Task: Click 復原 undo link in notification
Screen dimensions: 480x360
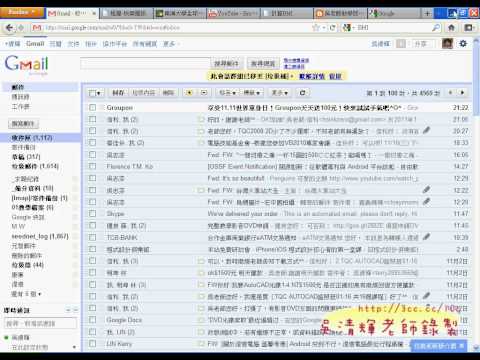Action: click(x=335, y=77)
